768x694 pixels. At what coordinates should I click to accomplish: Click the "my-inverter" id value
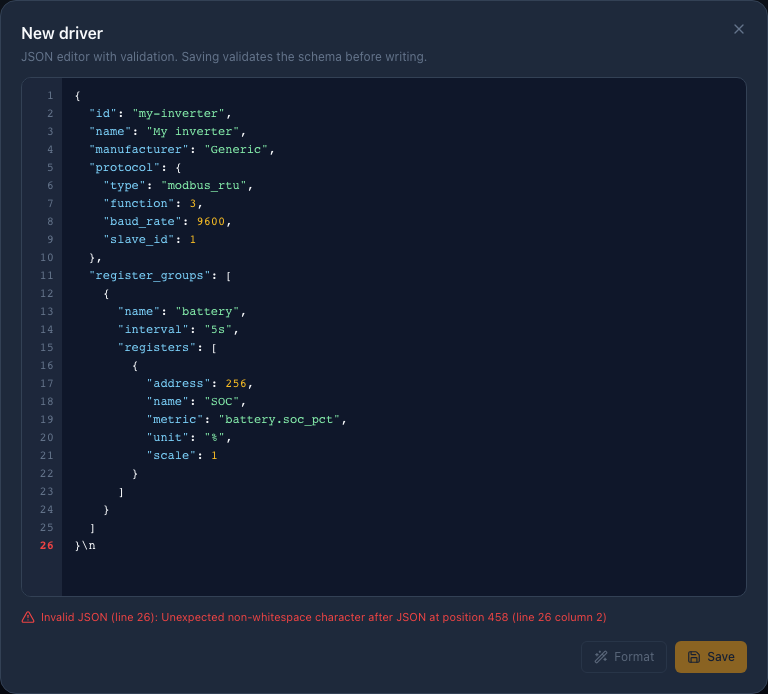178,113
